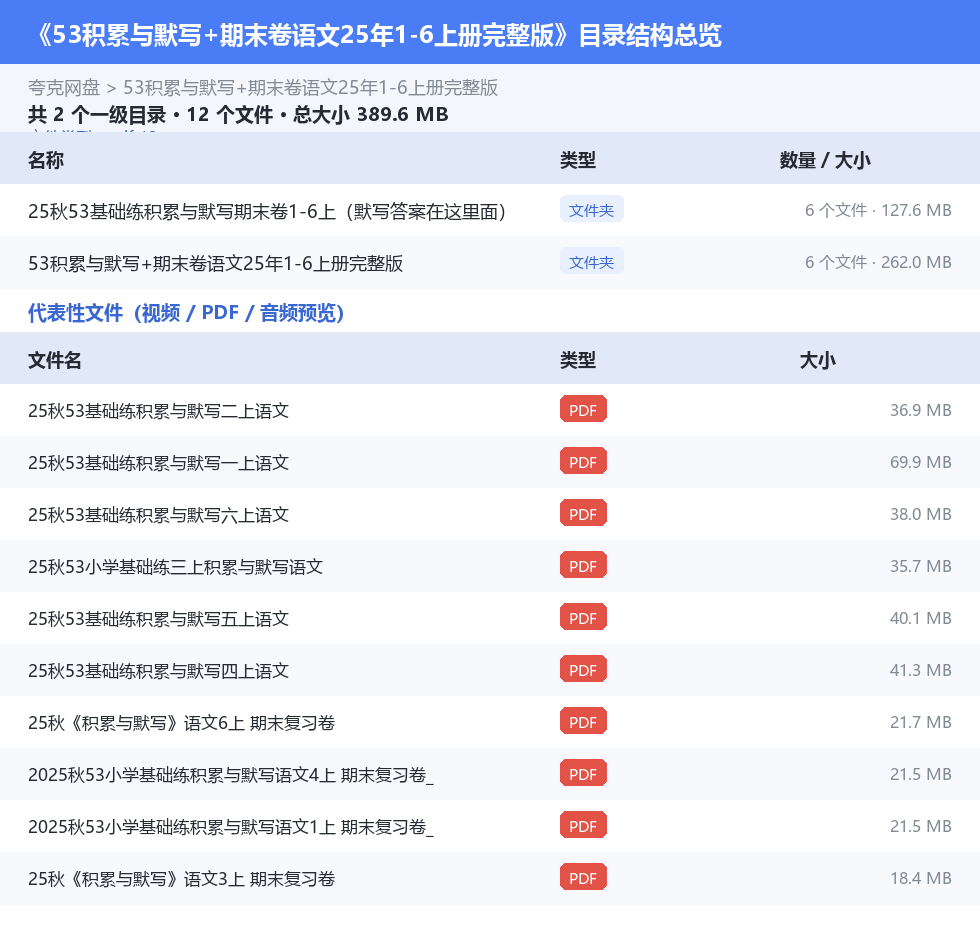
Task: Click the 文件夹 badge beside the 262.0 MB folder
Action: tap(591, 262)
